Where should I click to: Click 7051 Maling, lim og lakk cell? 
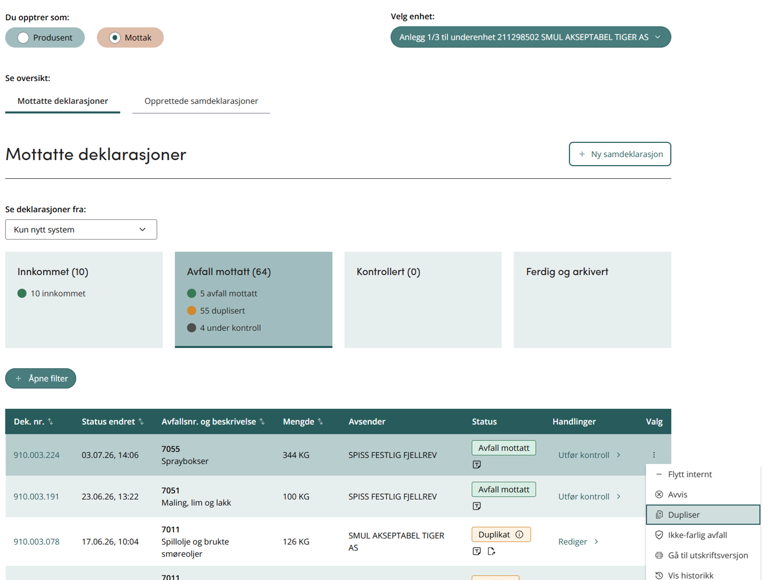pos(196,497)
